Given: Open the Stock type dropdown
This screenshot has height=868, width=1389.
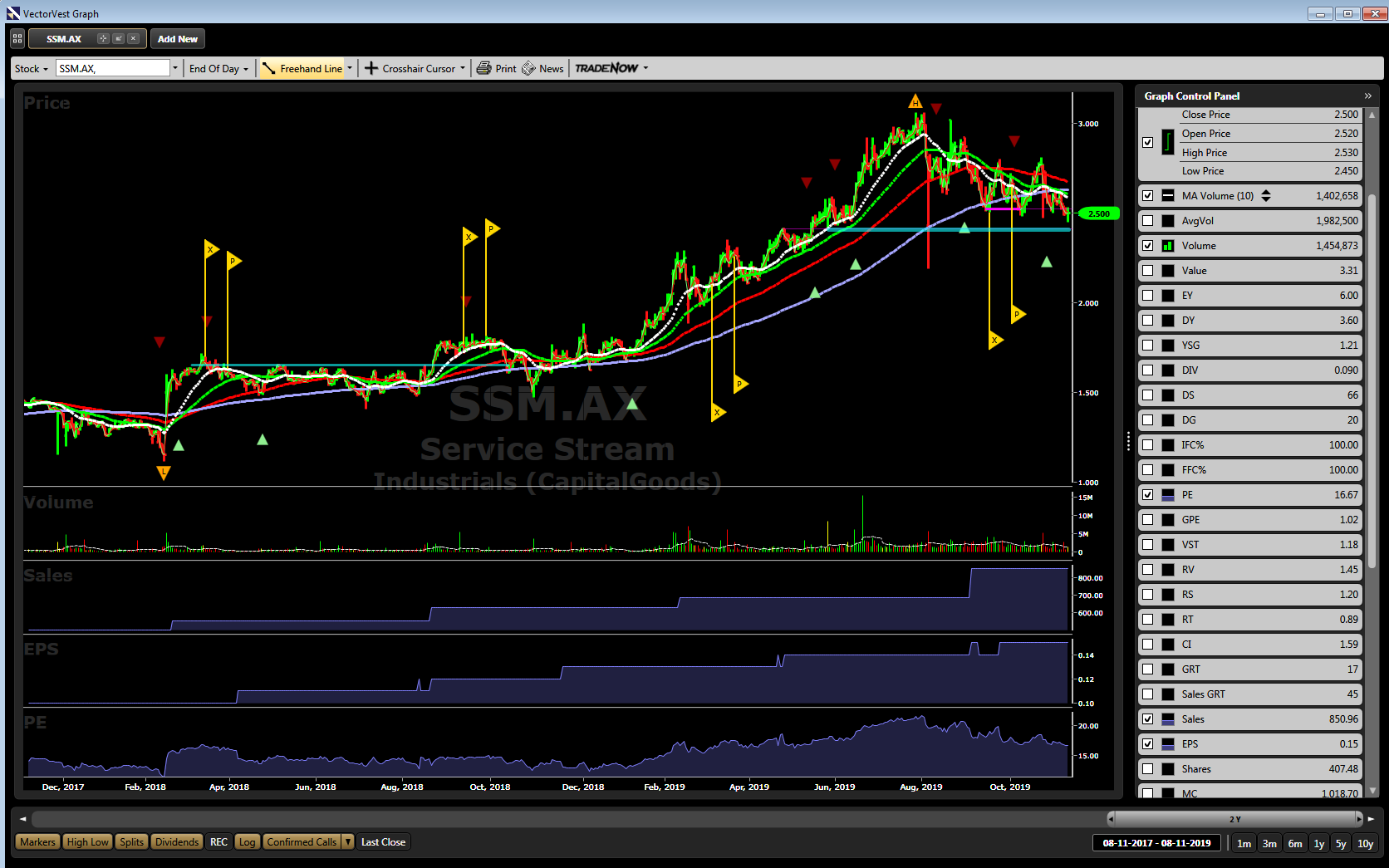Looking at the screenshot, I should pyautogui.click(x=32, y=69).
